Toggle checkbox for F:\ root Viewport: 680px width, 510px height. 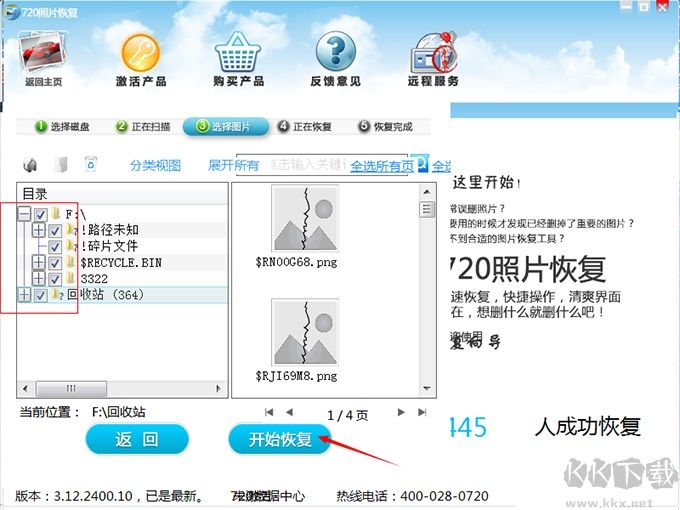click(40, 214)
